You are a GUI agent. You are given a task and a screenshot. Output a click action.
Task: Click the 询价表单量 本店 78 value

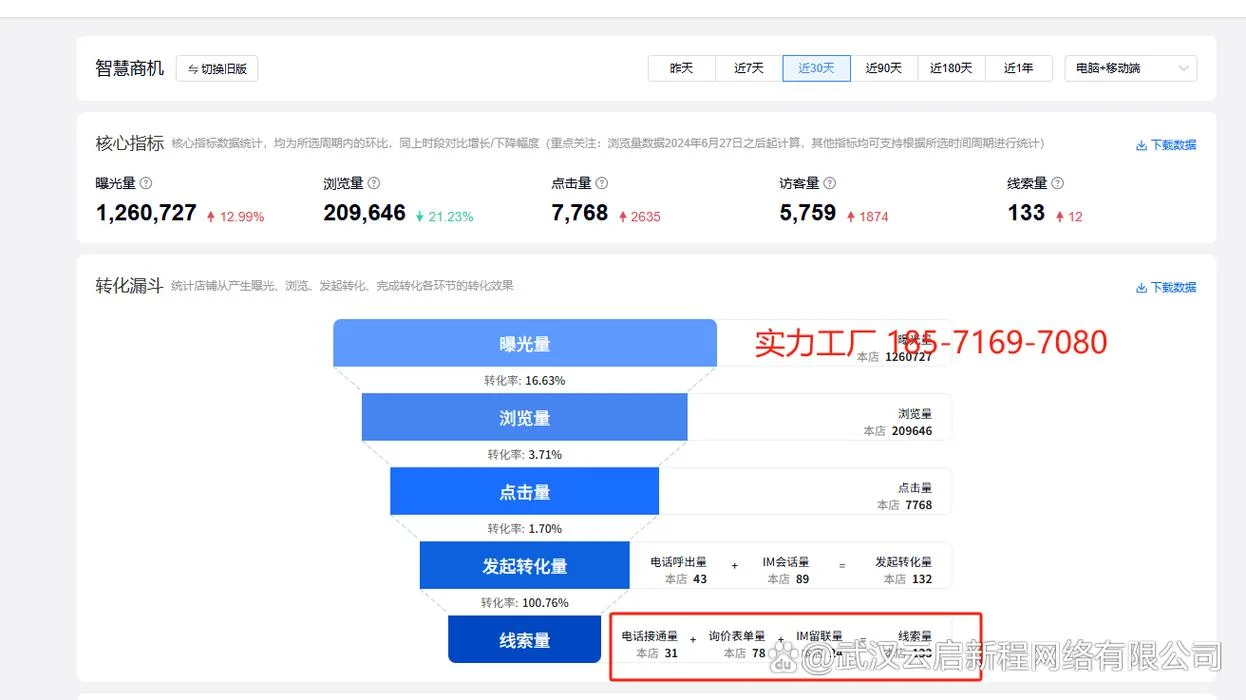coord(744,653)
